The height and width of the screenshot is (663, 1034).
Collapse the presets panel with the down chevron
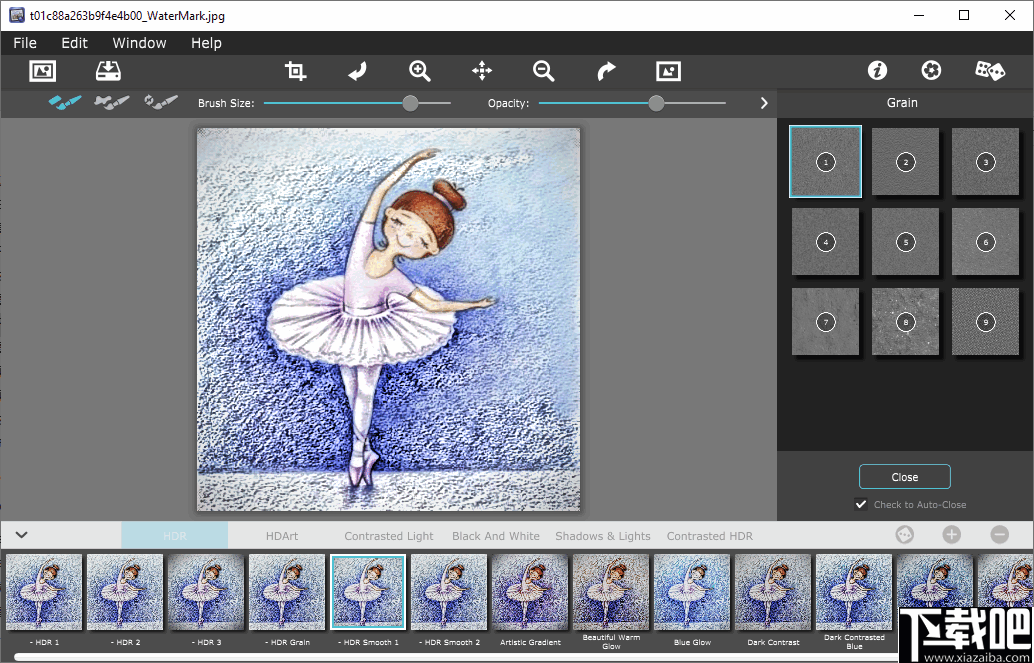22,535
